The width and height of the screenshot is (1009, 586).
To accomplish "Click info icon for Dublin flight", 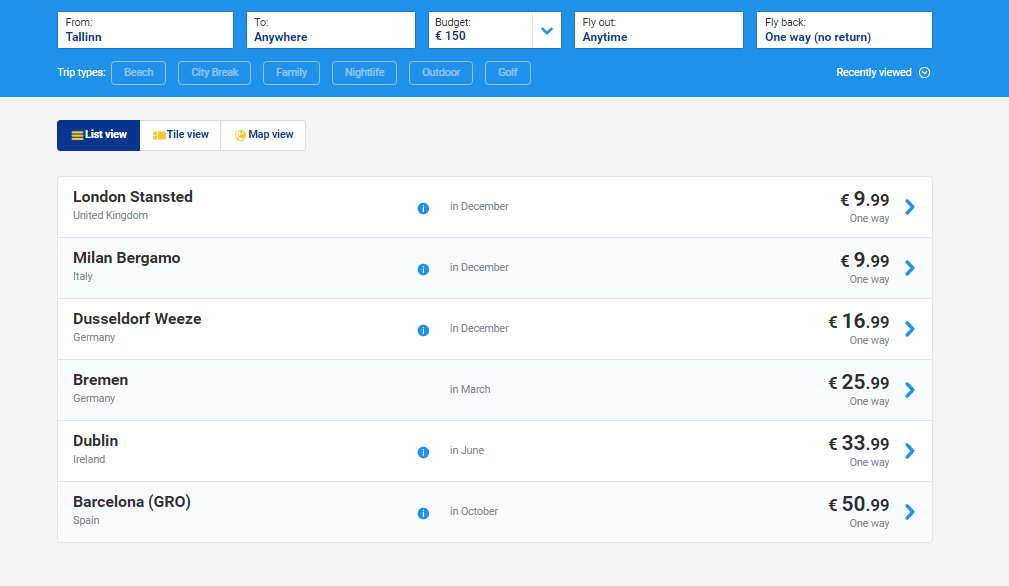I will click(423, 452).
